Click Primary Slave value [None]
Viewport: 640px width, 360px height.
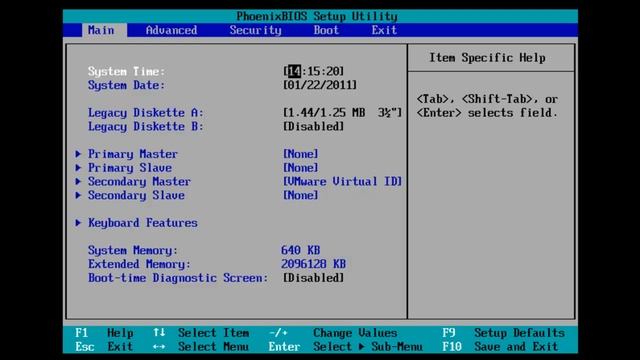(300, 168)
